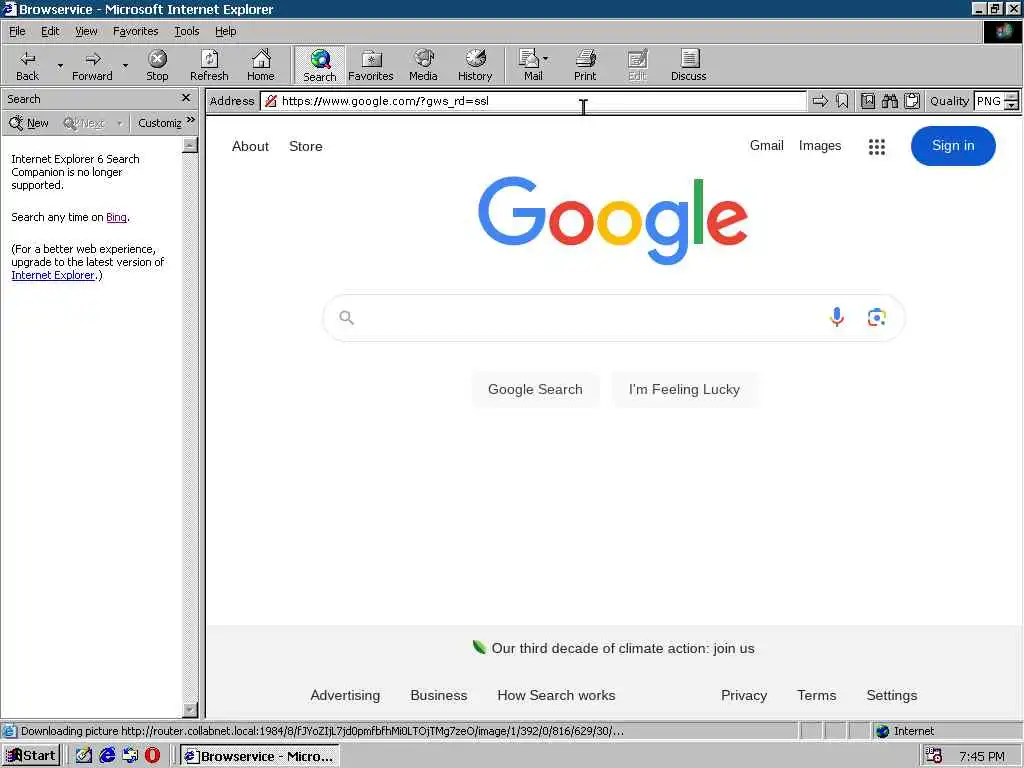The height and width of the screenshot is (768, 1024).
Task: Expand the Mail button dropdown arrow
Action: pos(546,59)
